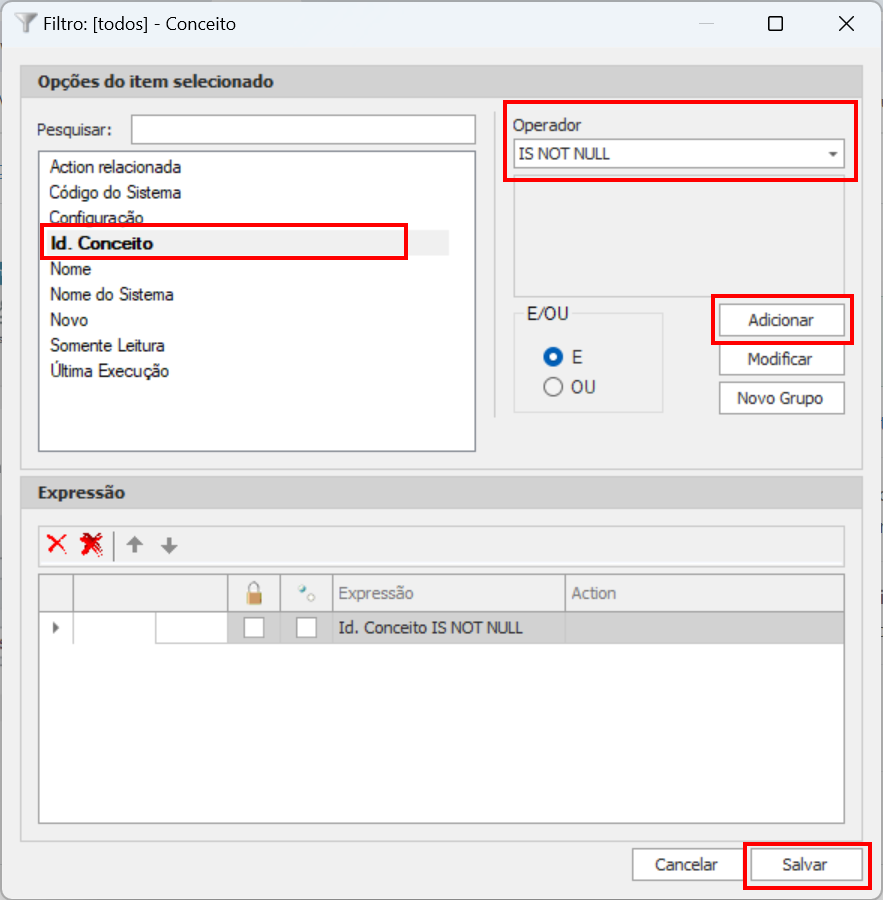The height and width of the screenshot is (900, 883).
Task: Click the filter funnel icon in title bar
Action: pos(26,23)
